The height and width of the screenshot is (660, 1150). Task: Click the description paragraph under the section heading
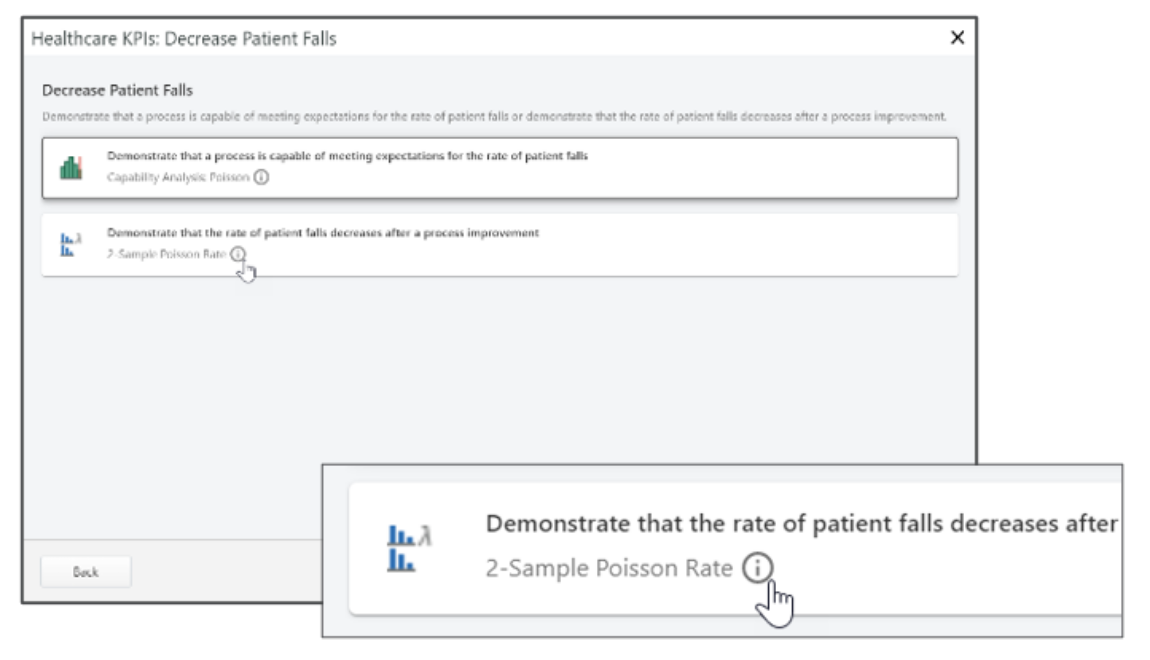click(494, 117)
